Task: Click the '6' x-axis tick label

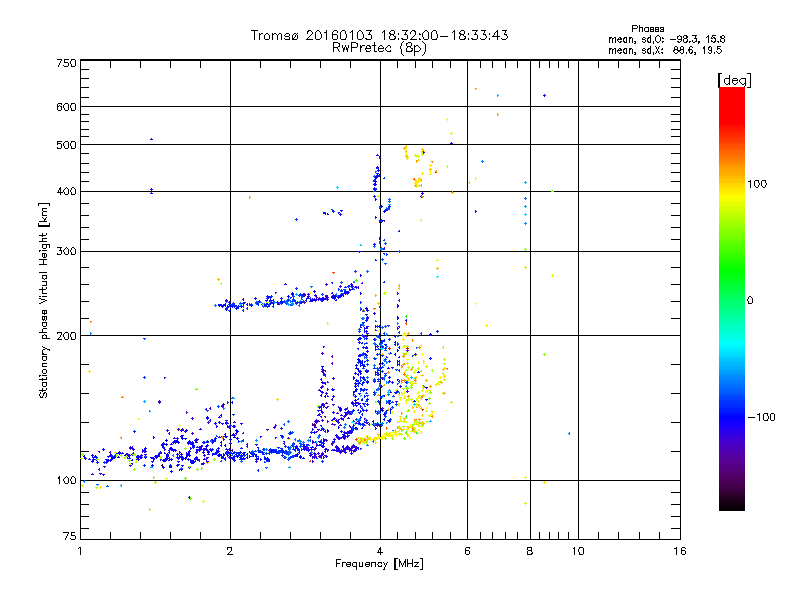Action: [467, 551]
